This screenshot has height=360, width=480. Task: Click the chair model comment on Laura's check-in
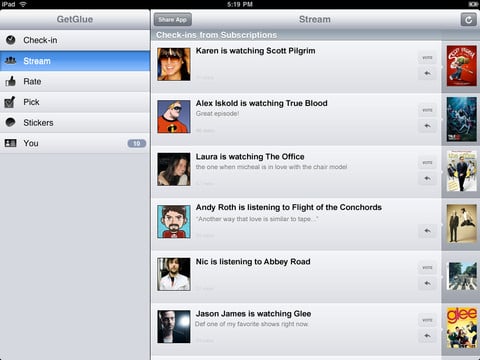271,167
